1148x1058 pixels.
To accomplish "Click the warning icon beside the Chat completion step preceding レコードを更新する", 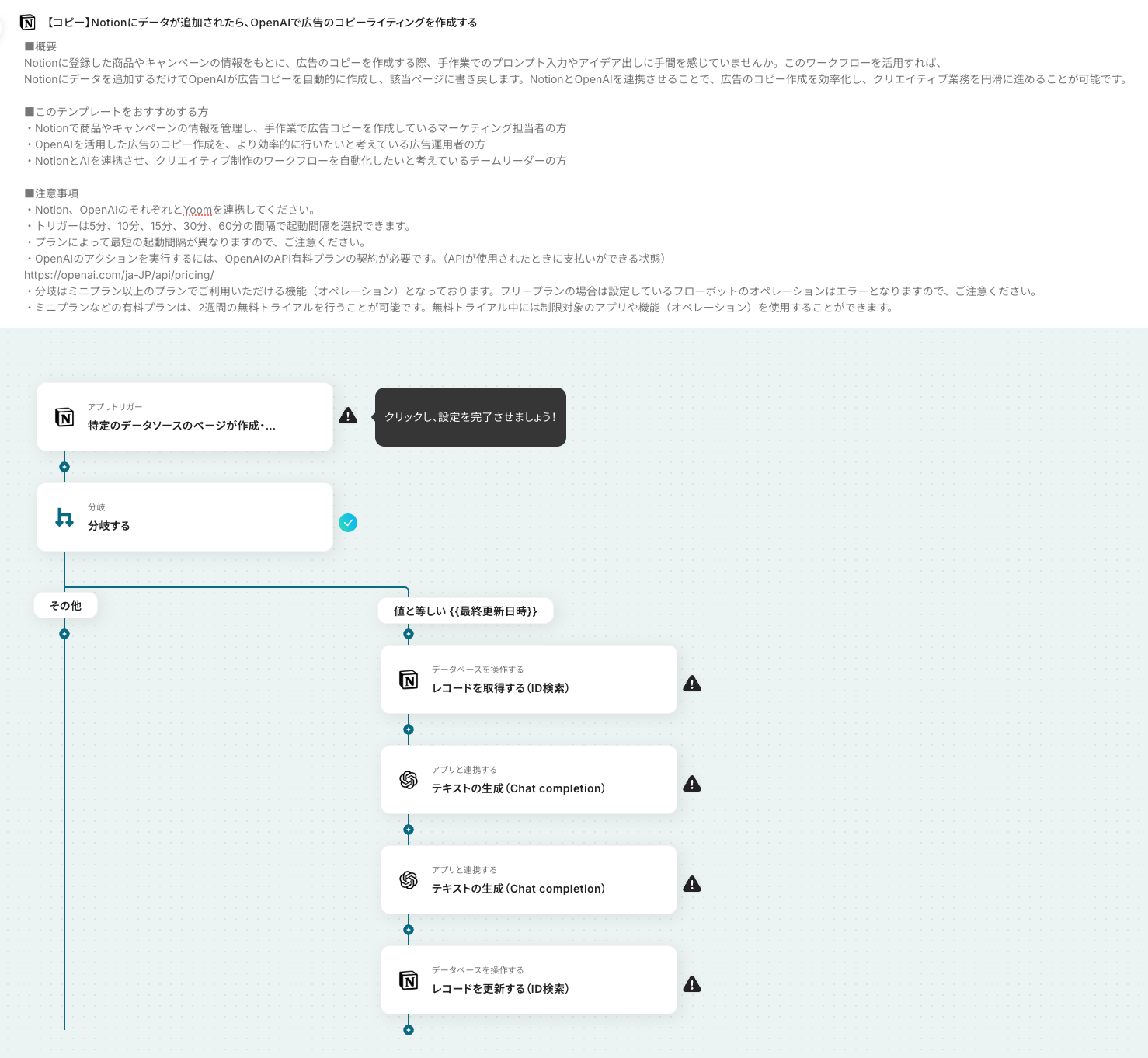I will (x=692, y=884).
